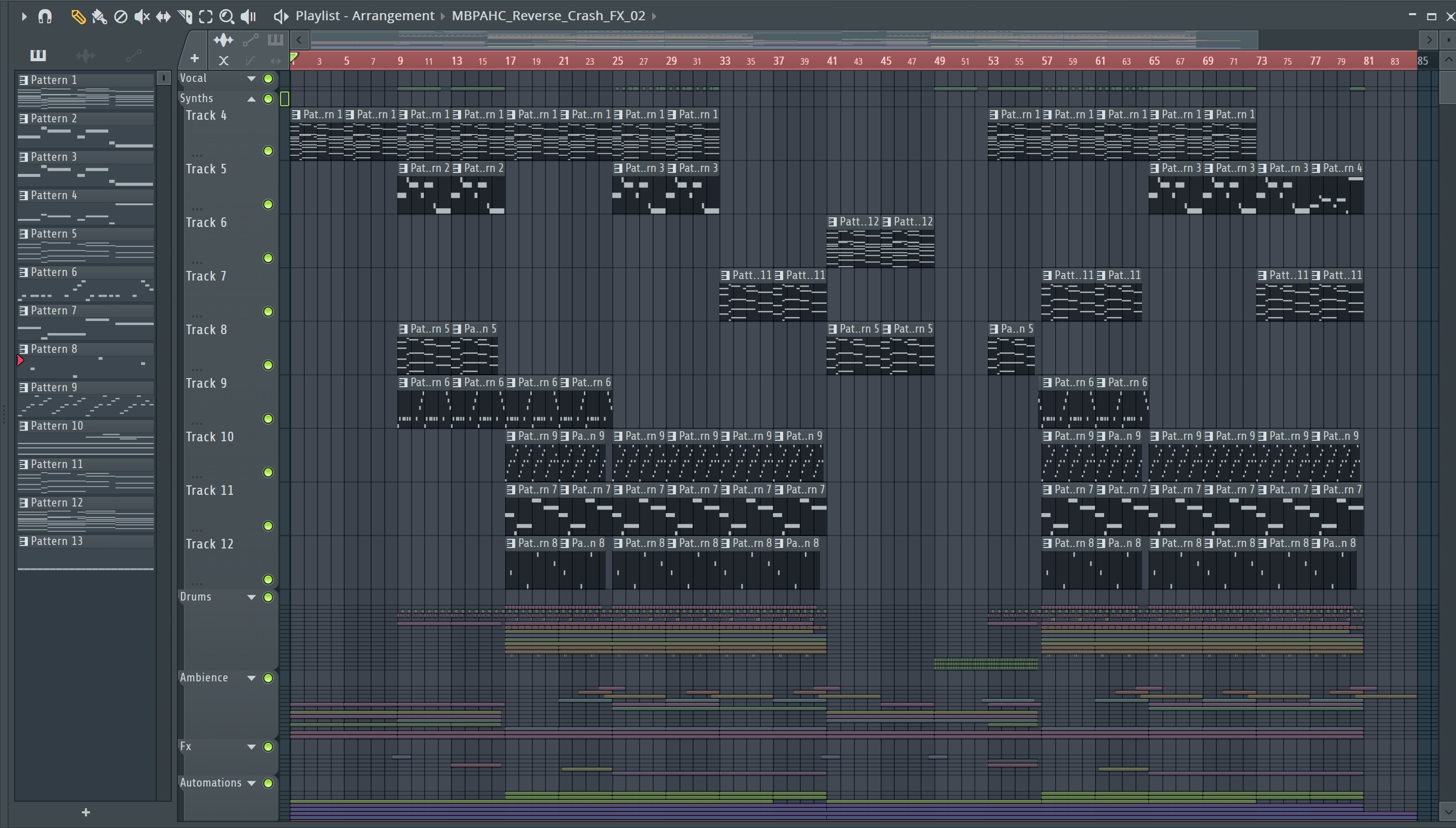
Task: Focus pattern clips piano icon in header
Action: coord(275,40)
